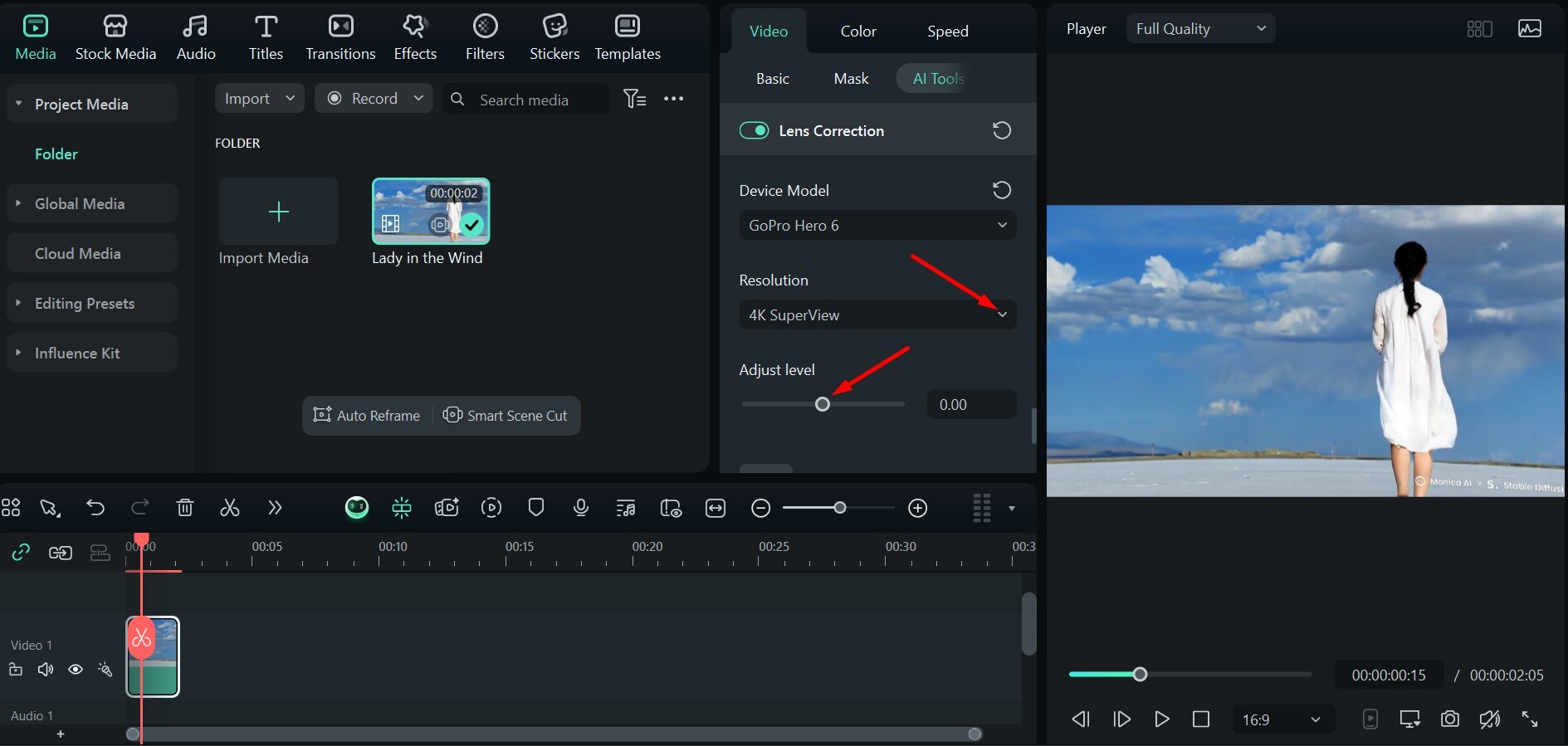The image size is (1568, 746).
Task: Add a marker with shield icon
Action: pyautogui.click(x=536, y=507)
